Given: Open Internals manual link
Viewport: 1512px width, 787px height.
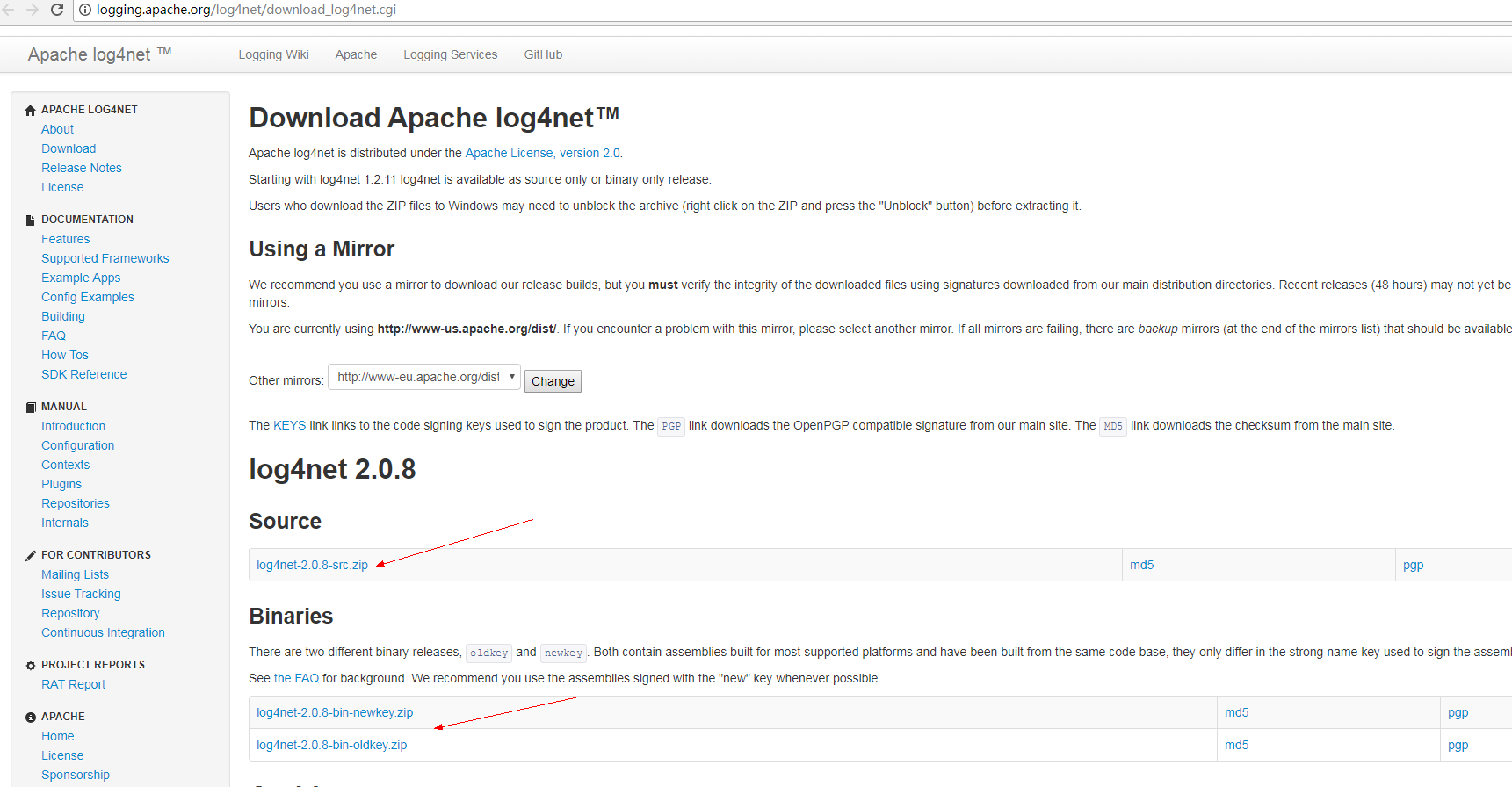Looking at the screenshot, I should coord(65,523).
